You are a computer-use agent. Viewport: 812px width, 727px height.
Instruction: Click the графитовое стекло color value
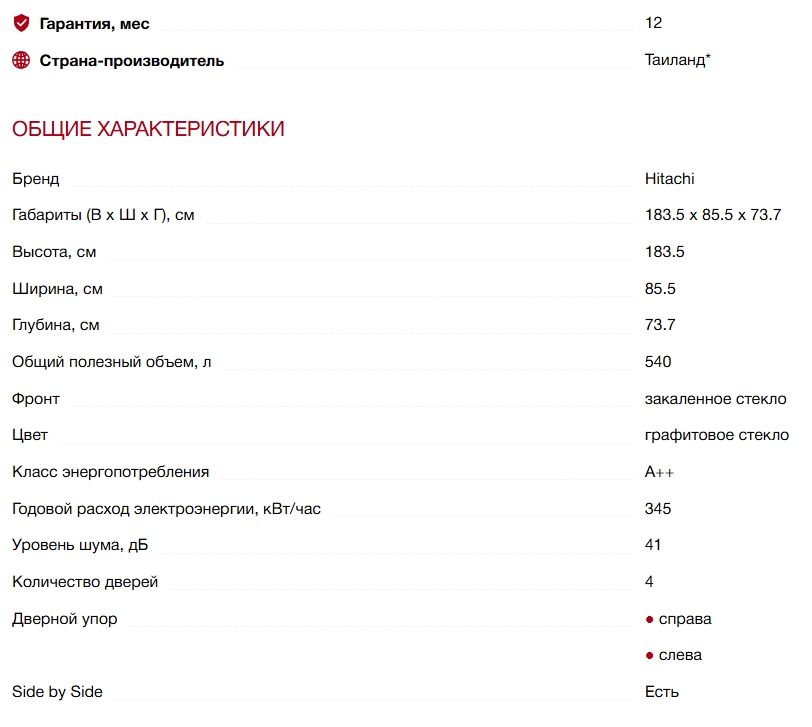[717, 435]
